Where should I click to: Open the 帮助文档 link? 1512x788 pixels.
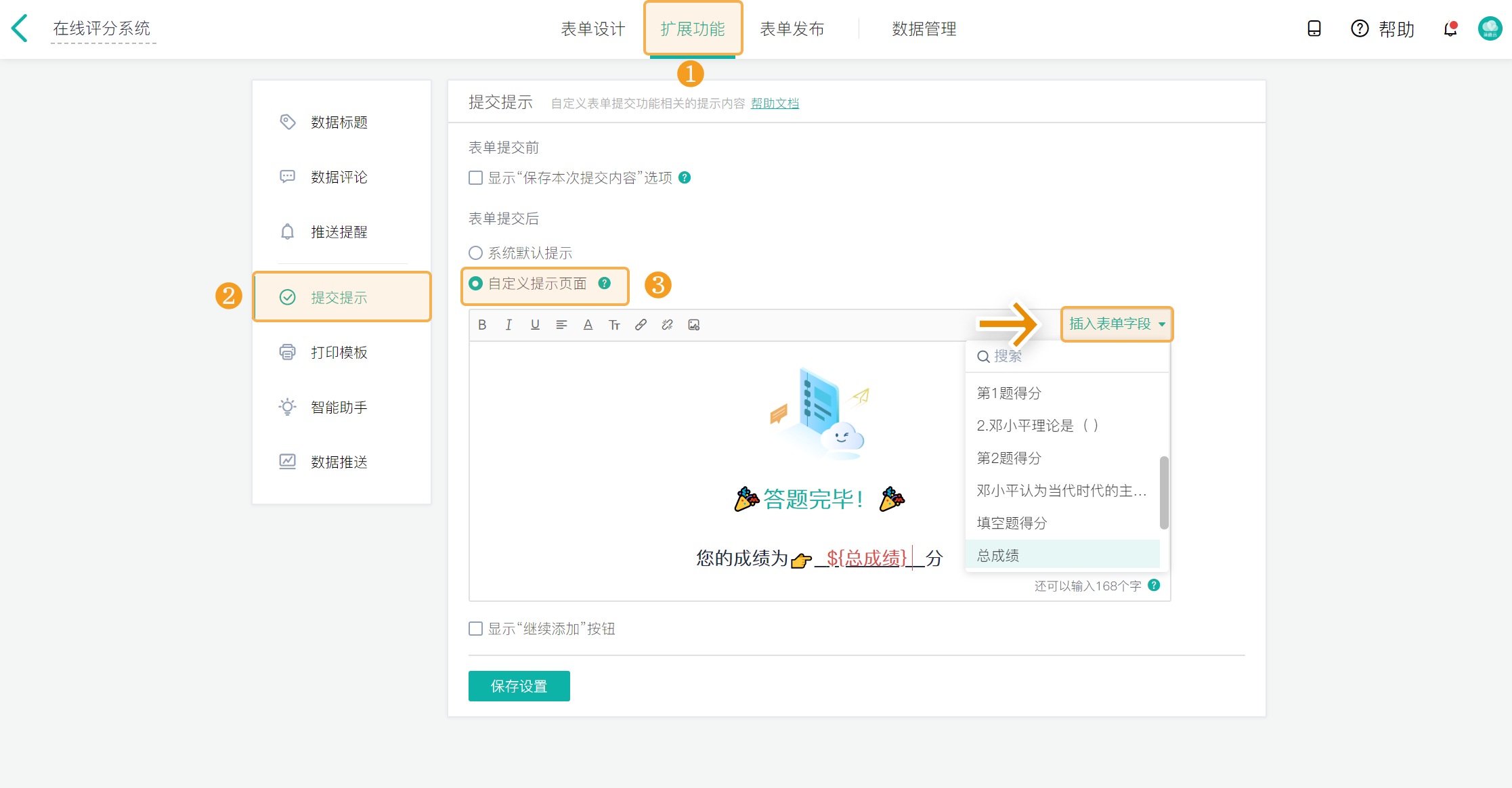point(775,104)
